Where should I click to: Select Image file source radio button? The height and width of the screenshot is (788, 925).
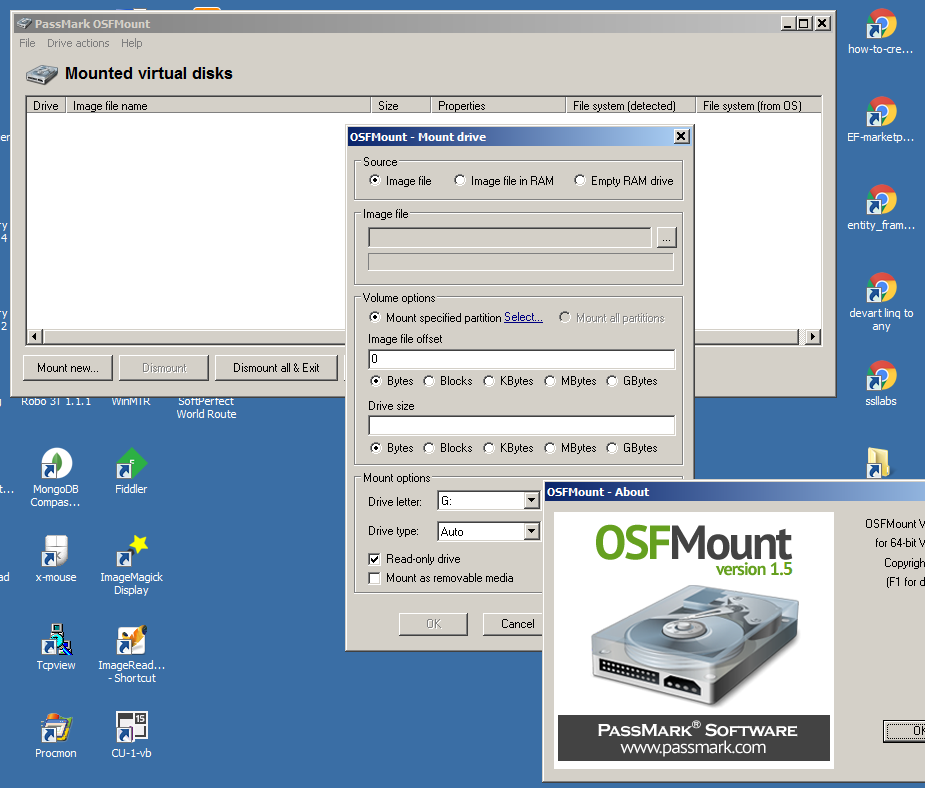374,180
